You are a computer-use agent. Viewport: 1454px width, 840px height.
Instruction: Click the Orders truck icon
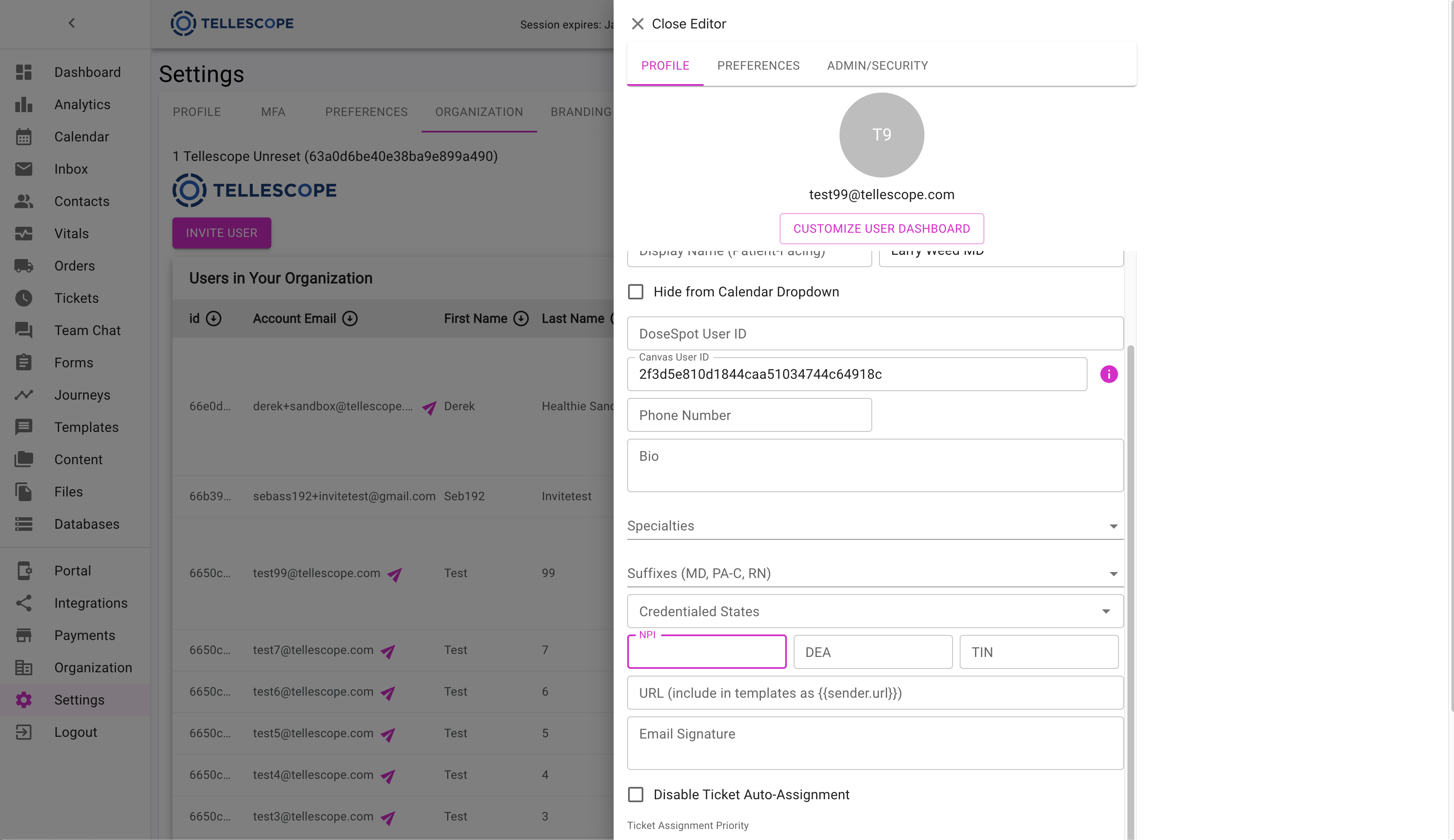tap(24, 266)
